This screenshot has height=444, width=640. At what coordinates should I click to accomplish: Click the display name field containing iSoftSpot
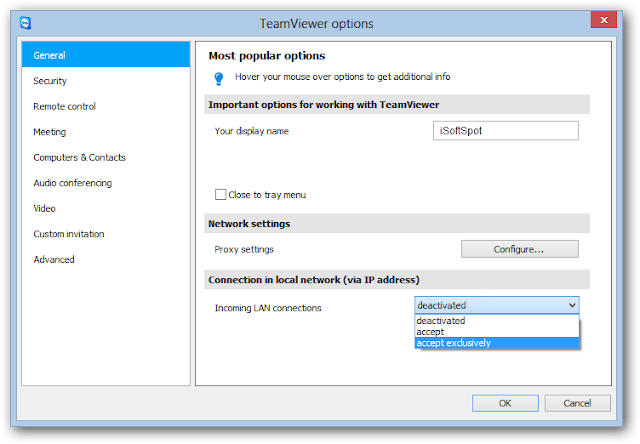point(506,131)
